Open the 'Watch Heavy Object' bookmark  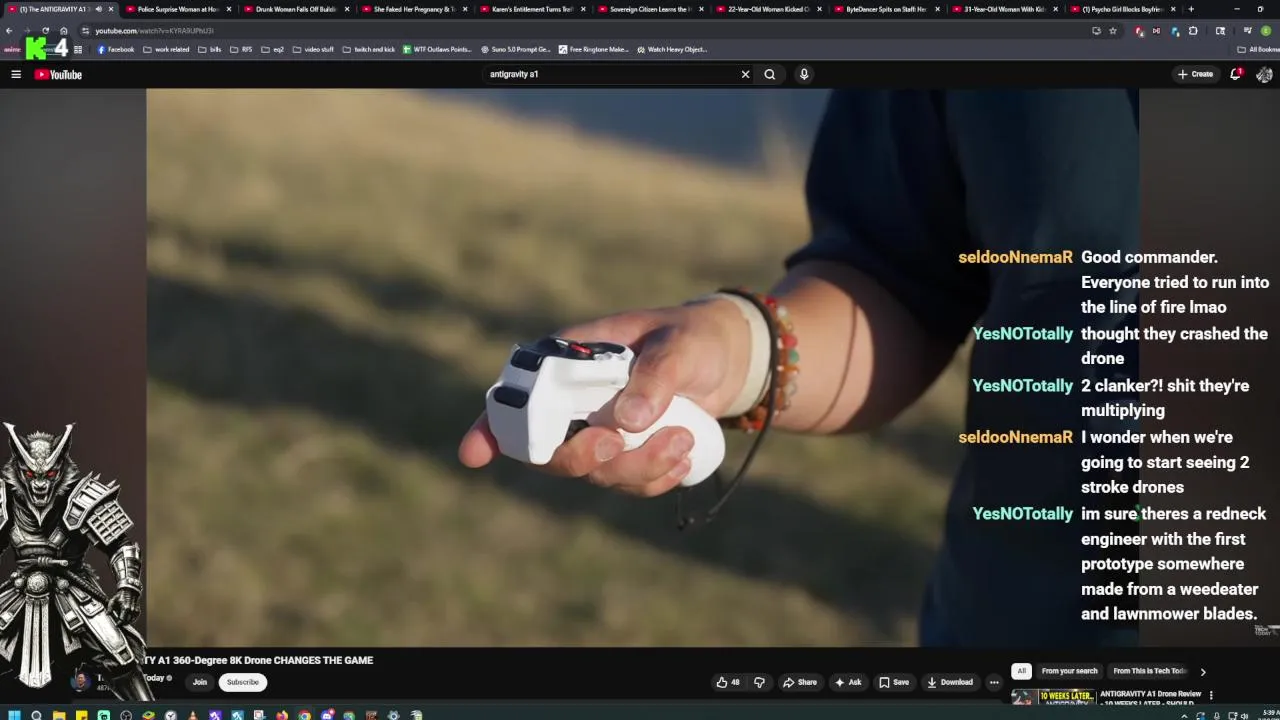pyautogui.click(x=672, y=49)
